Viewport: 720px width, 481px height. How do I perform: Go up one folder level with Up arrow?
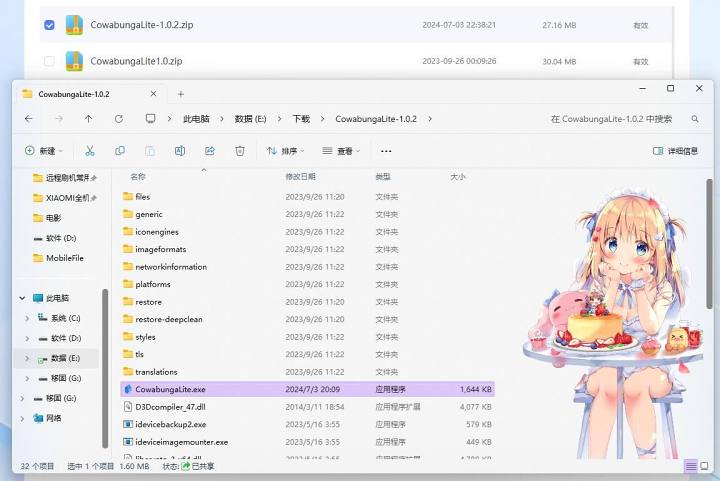pos(89,118)
